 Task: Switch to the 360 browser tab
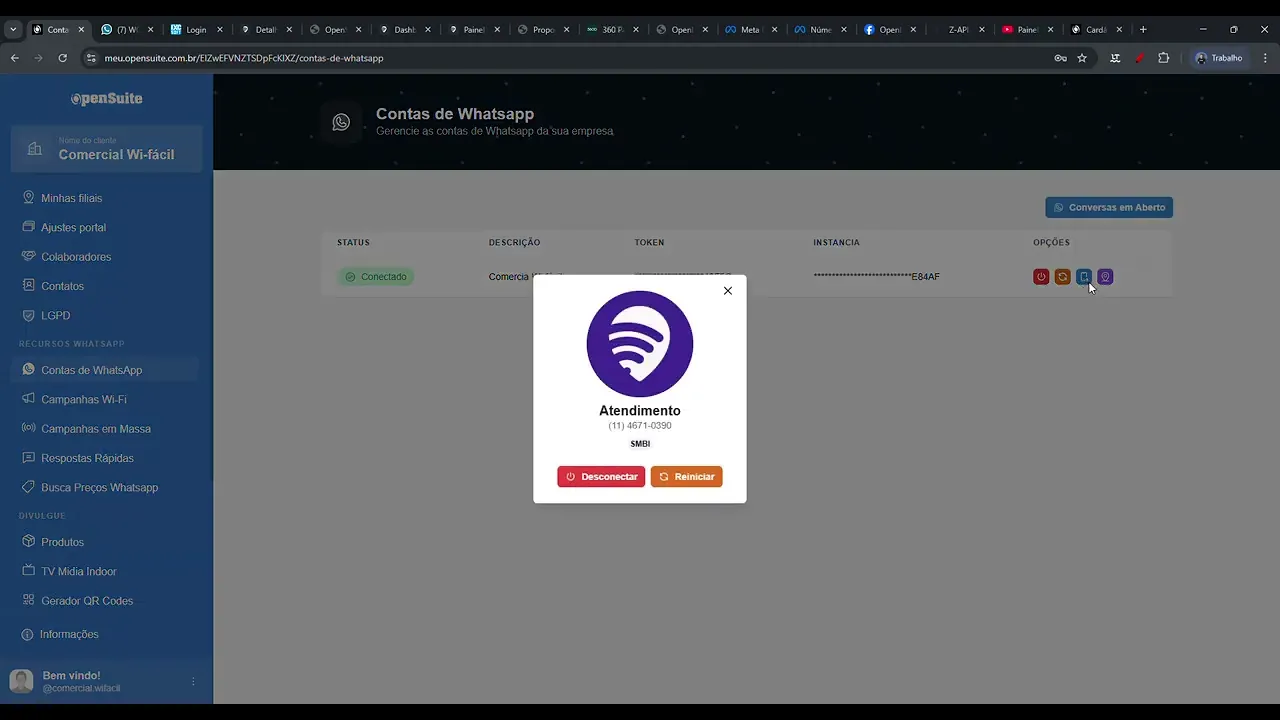click(x=612, y=30)
